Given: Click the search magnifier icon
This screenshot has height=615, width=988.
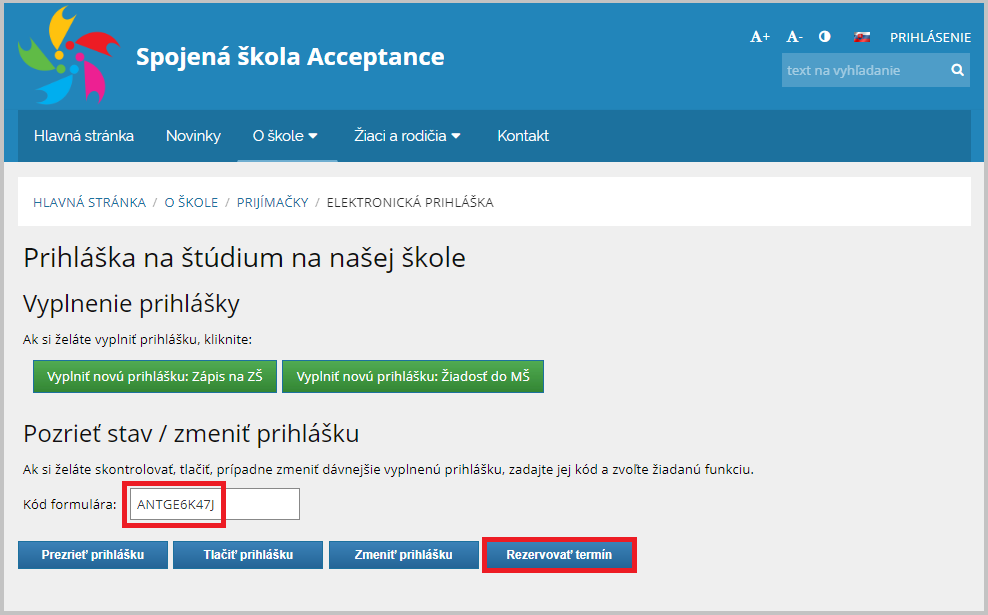Looking at the screenshot, I should pos(957,70).
